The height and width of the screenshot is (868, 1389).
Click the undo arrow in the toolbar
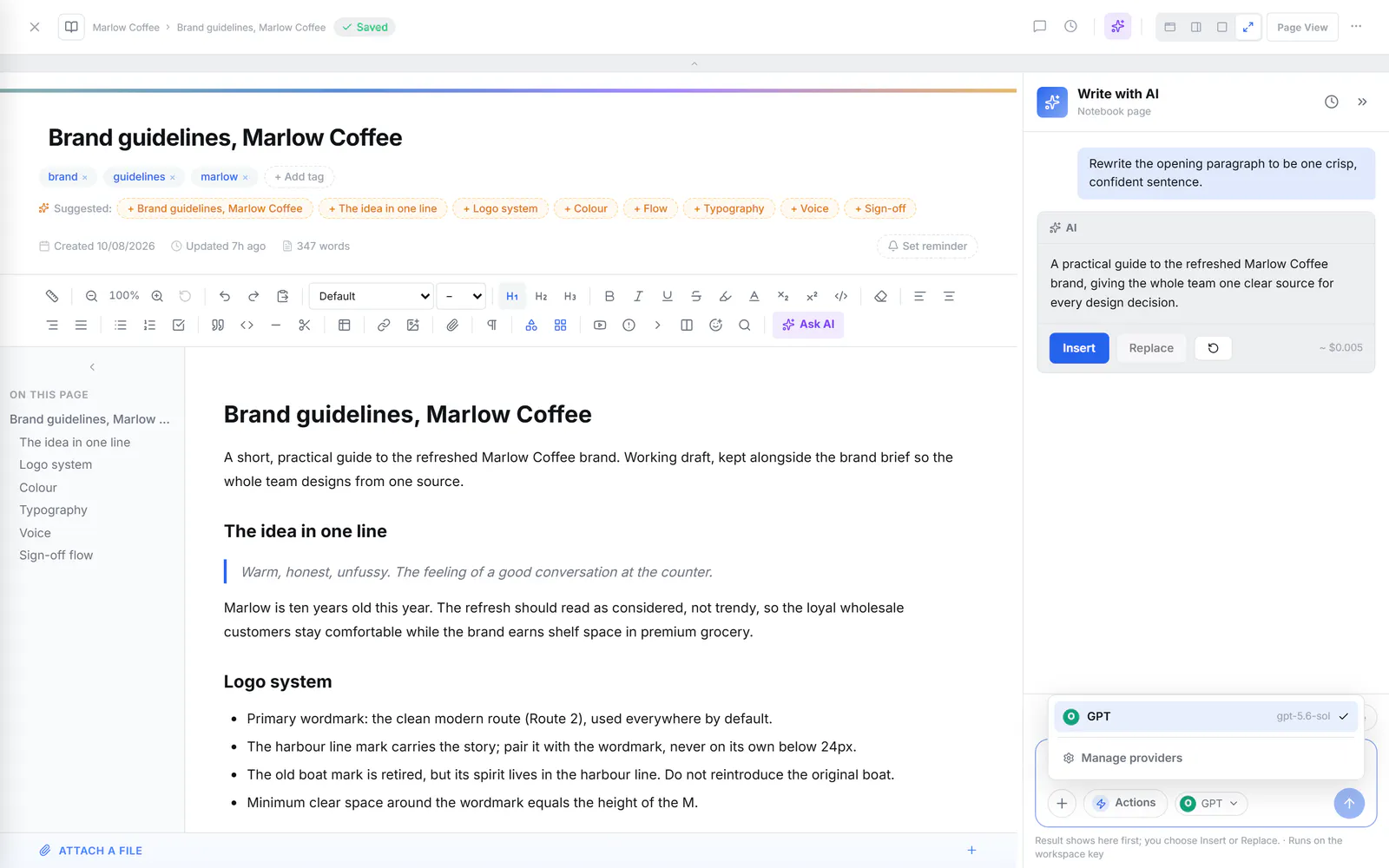point(225,296)
